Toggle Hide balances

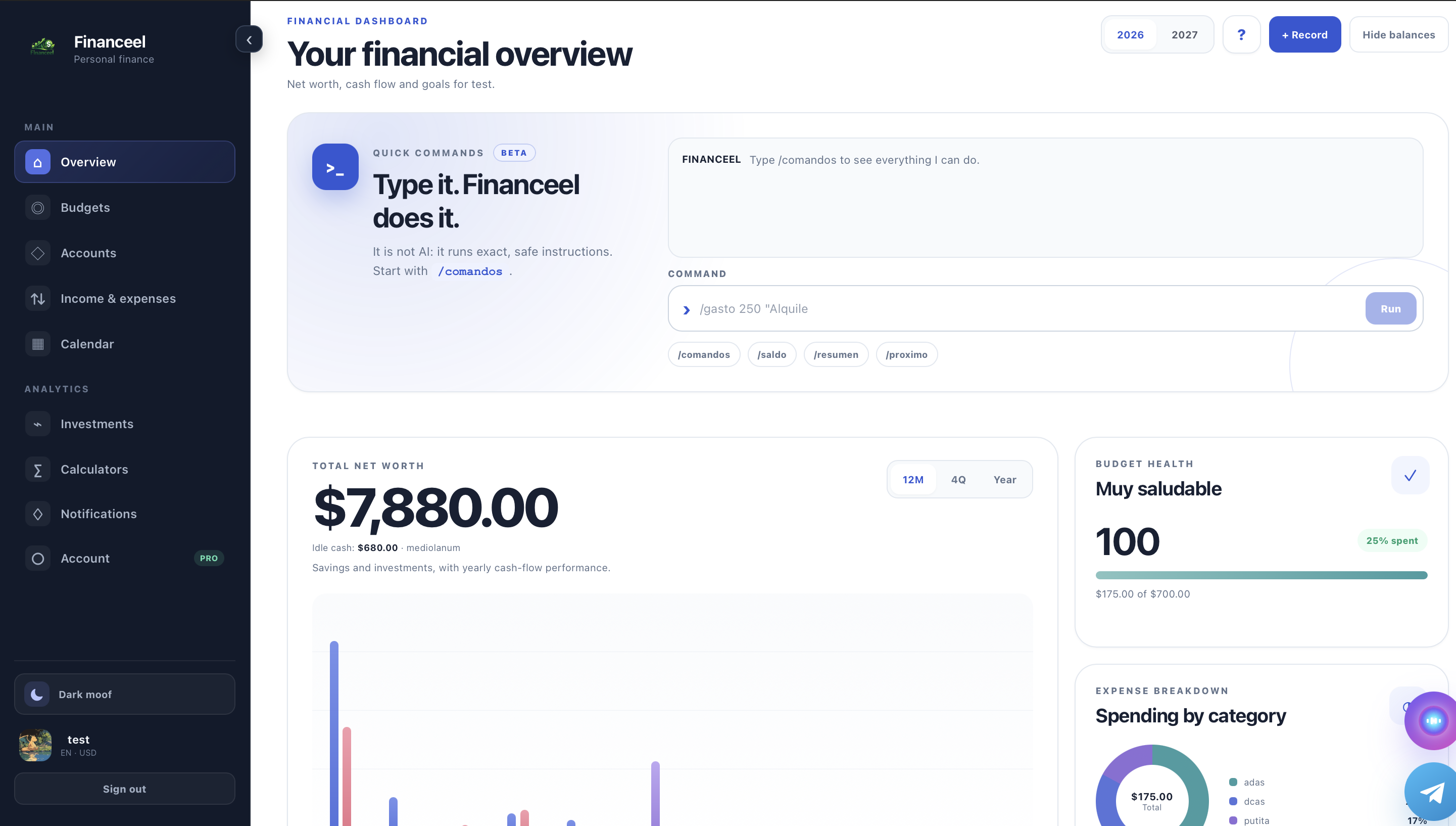coord(1399,34)
